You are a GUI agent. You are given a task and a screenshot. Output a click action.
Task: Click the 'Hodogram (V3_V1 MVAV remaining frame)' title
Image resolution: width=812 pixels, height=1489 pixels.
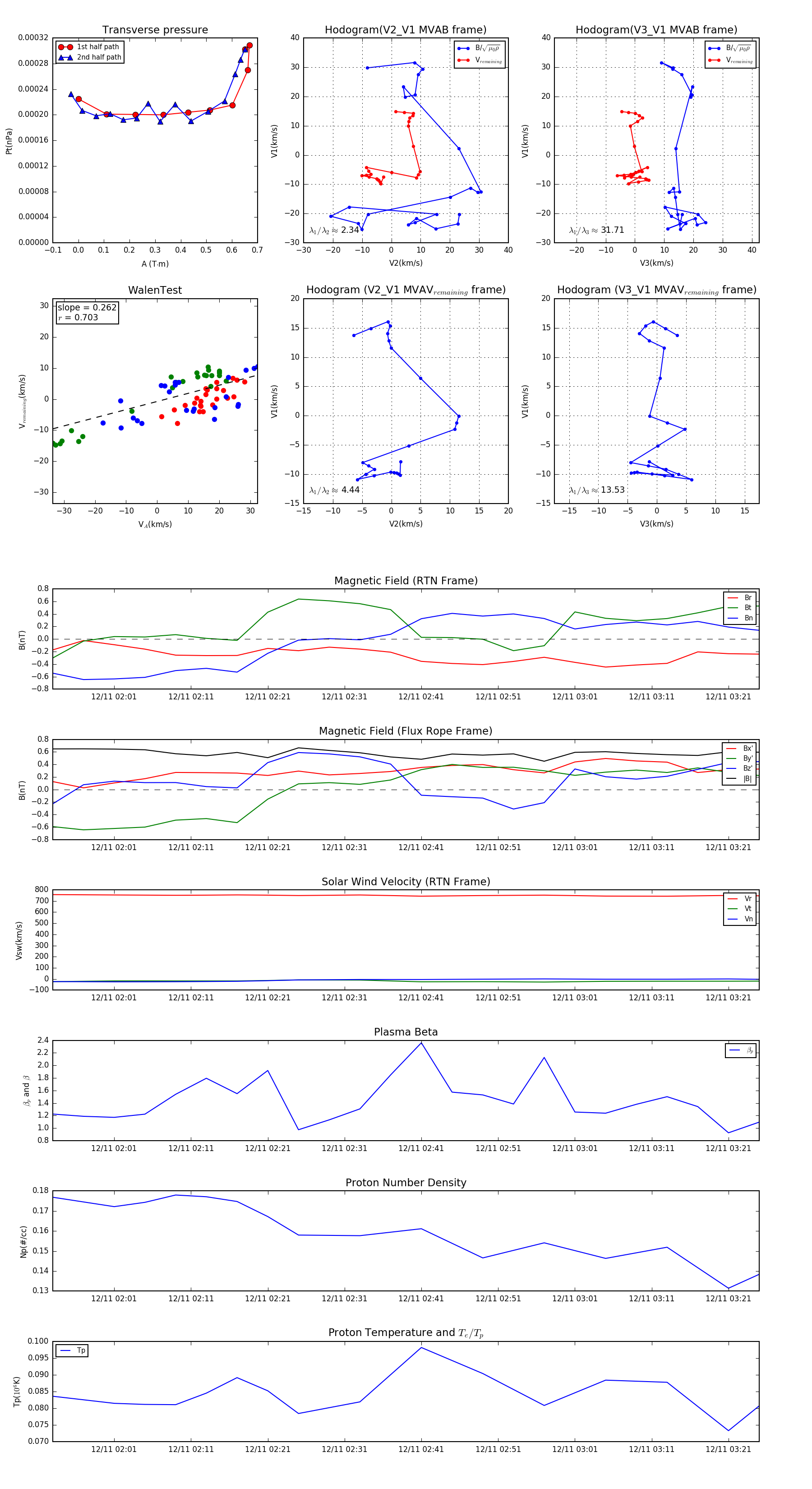[x=656, y=290]
